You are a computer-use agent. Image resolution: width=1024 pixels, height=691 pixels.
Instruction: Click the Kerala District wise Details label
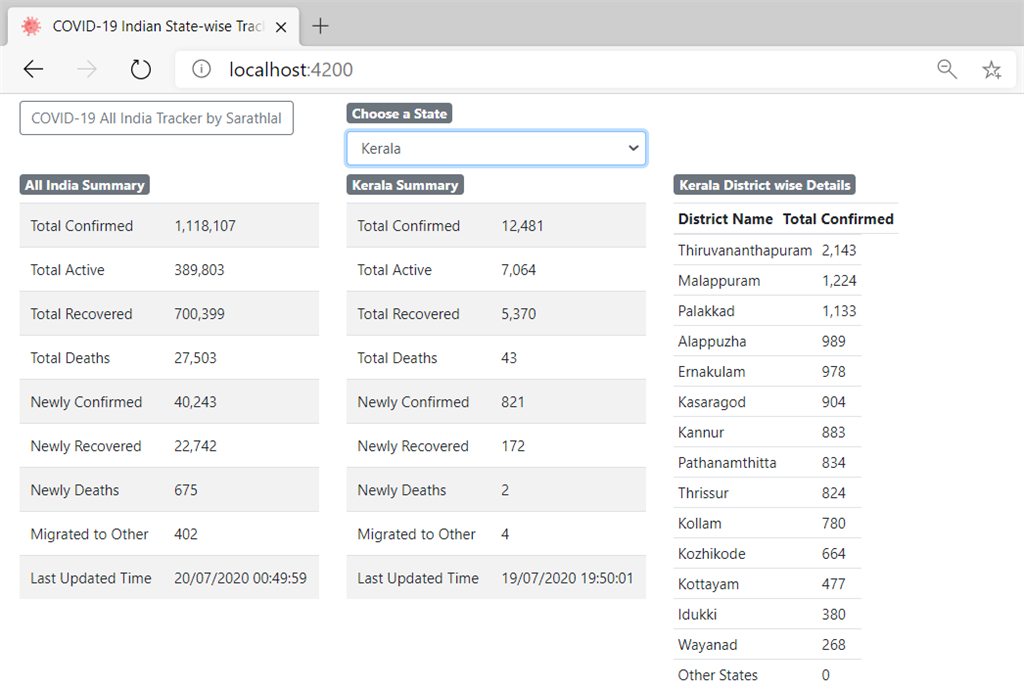[765, 185]
